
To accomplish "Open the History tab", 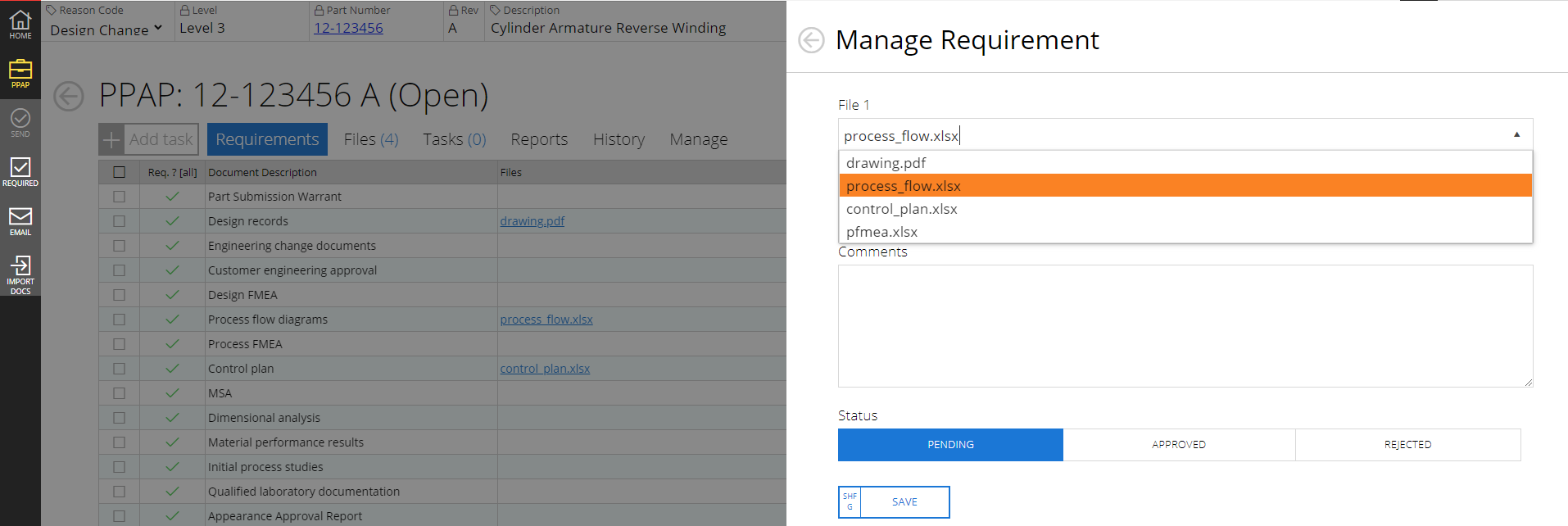I will [x=619, y=139].
